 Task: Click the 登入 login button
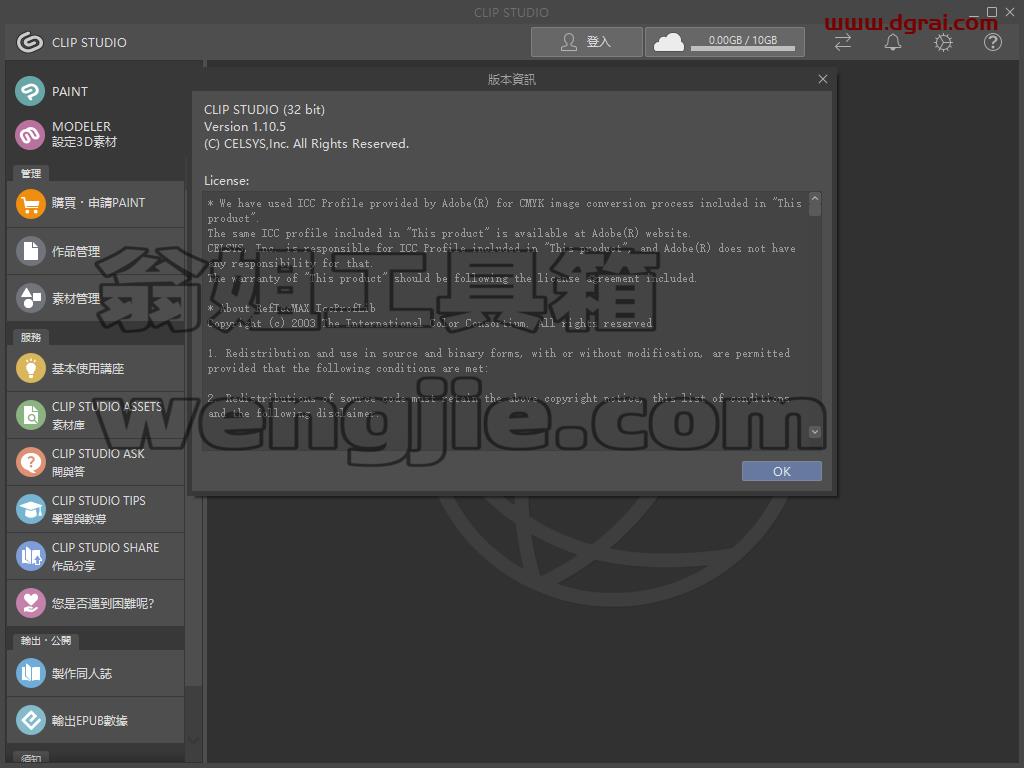[x=586, y=42]
